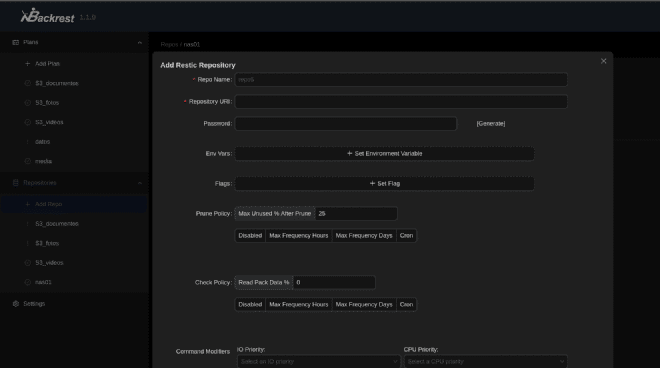Focus the Repo Name input field

point(401,80)
